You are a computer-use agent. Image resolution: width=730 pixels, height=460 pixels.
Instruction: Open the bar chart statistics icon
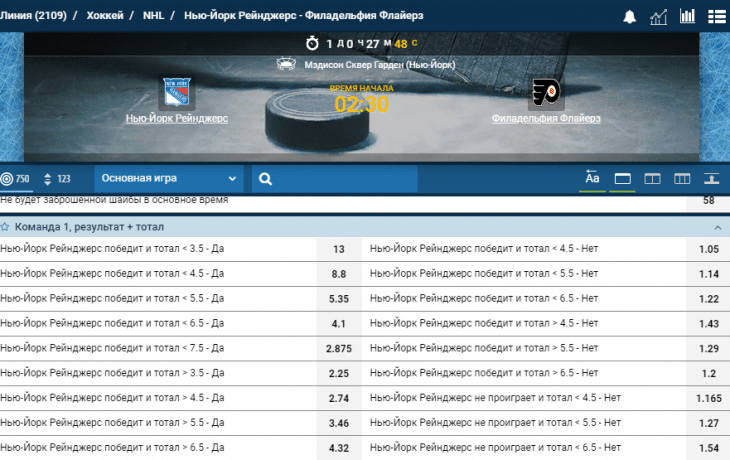(x=687, y=16)
